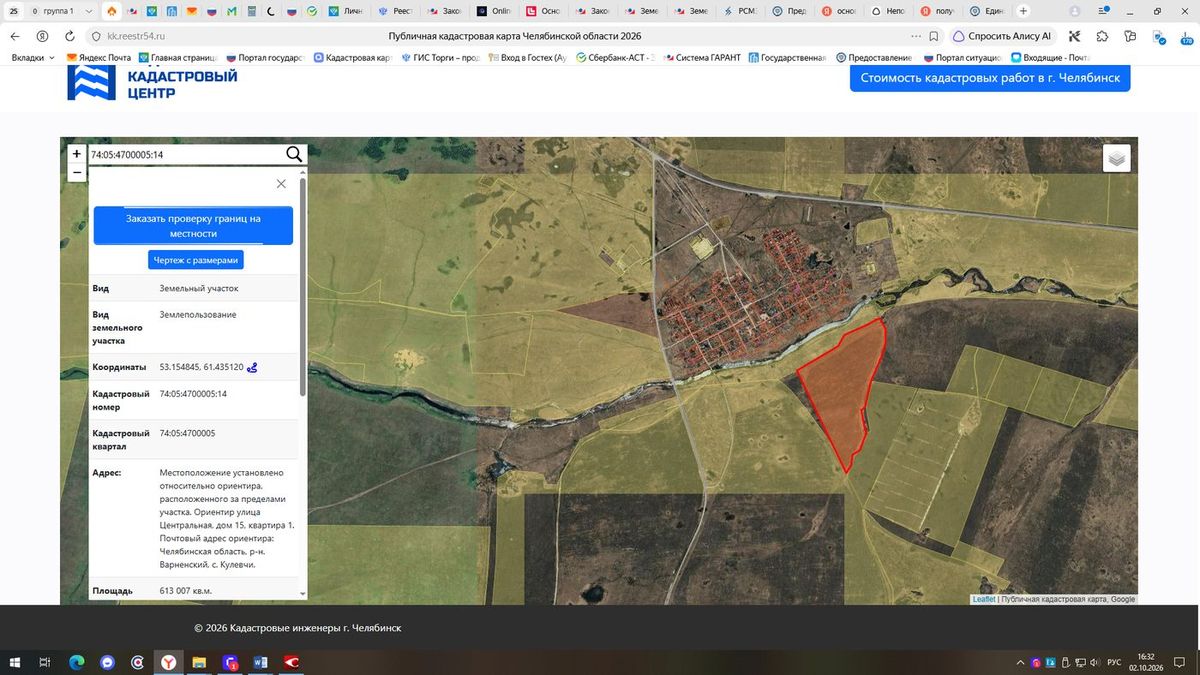Viewport: 1200px width, 675px height.
Task: Zoom out the cadastral map
Action: [77, 172]
